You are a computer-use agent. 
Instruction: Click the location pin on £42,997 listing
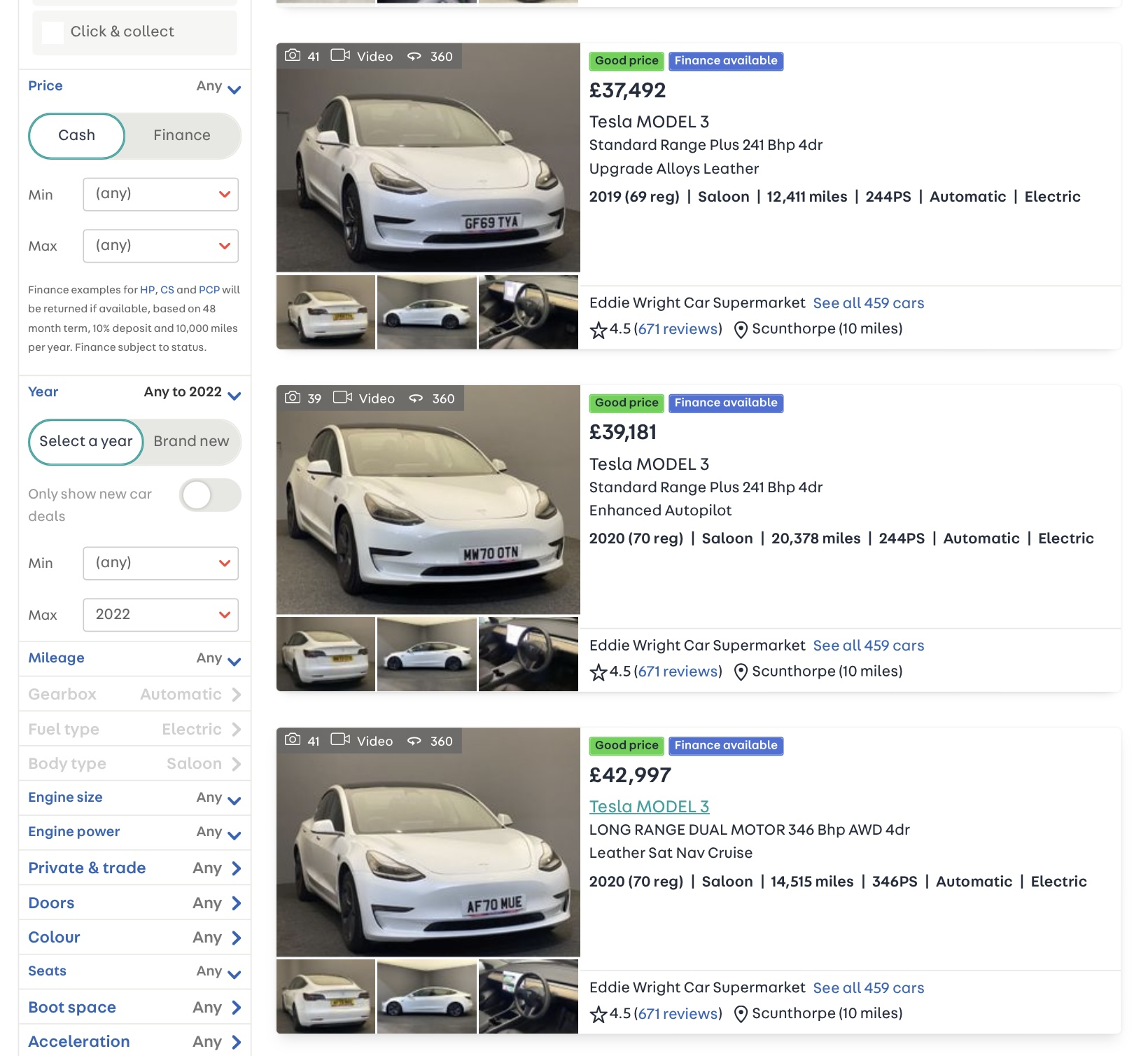point(741,1015)
